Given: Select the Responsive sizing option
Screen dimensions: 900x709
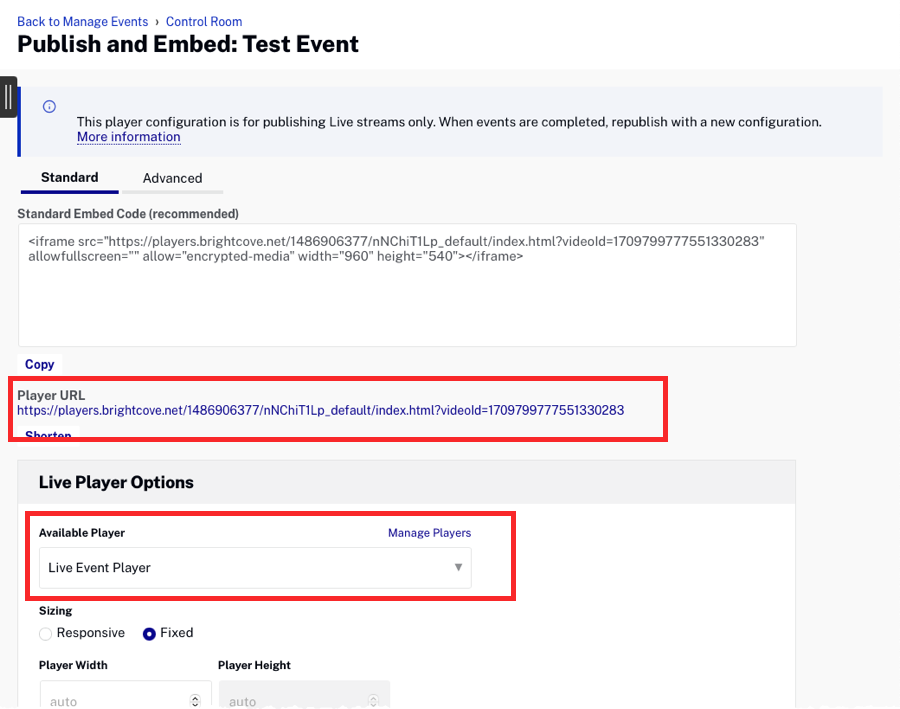Looking at the screenshot, I should (x=46, y=633).
